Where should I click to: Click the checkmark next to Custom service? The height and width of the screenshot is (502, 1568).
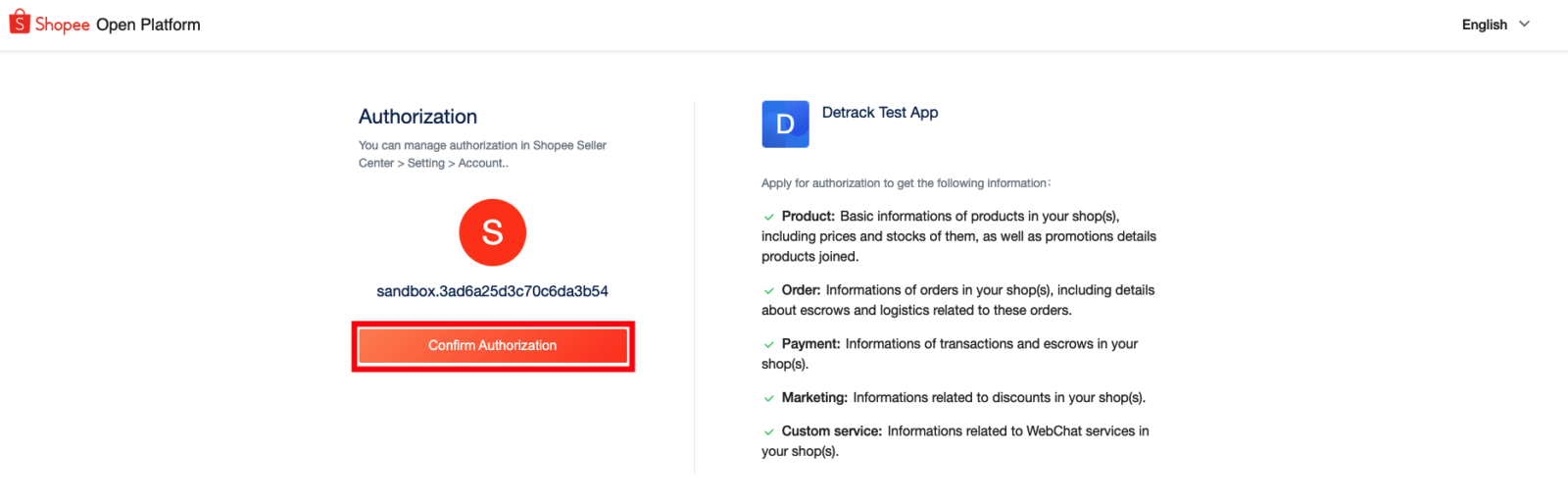coord(769,432)
